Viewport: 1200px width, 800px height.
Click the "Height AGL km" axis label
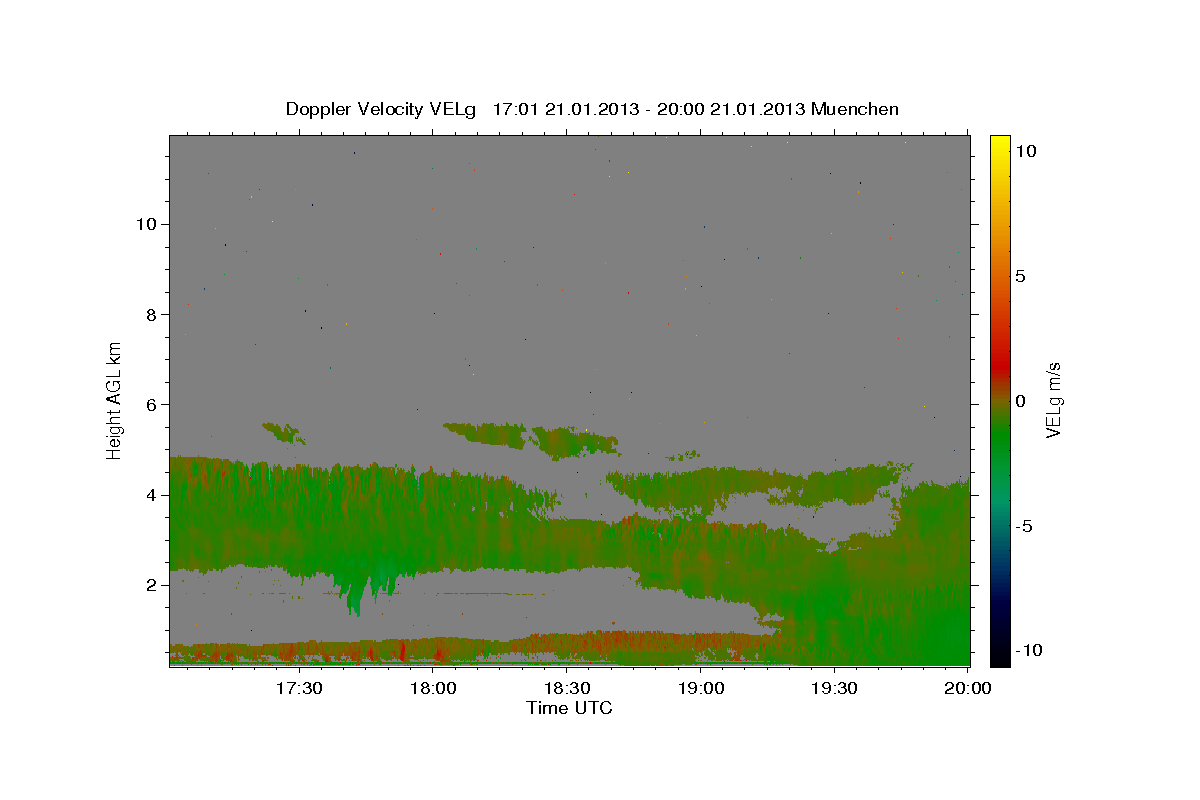tap(115, 399)
